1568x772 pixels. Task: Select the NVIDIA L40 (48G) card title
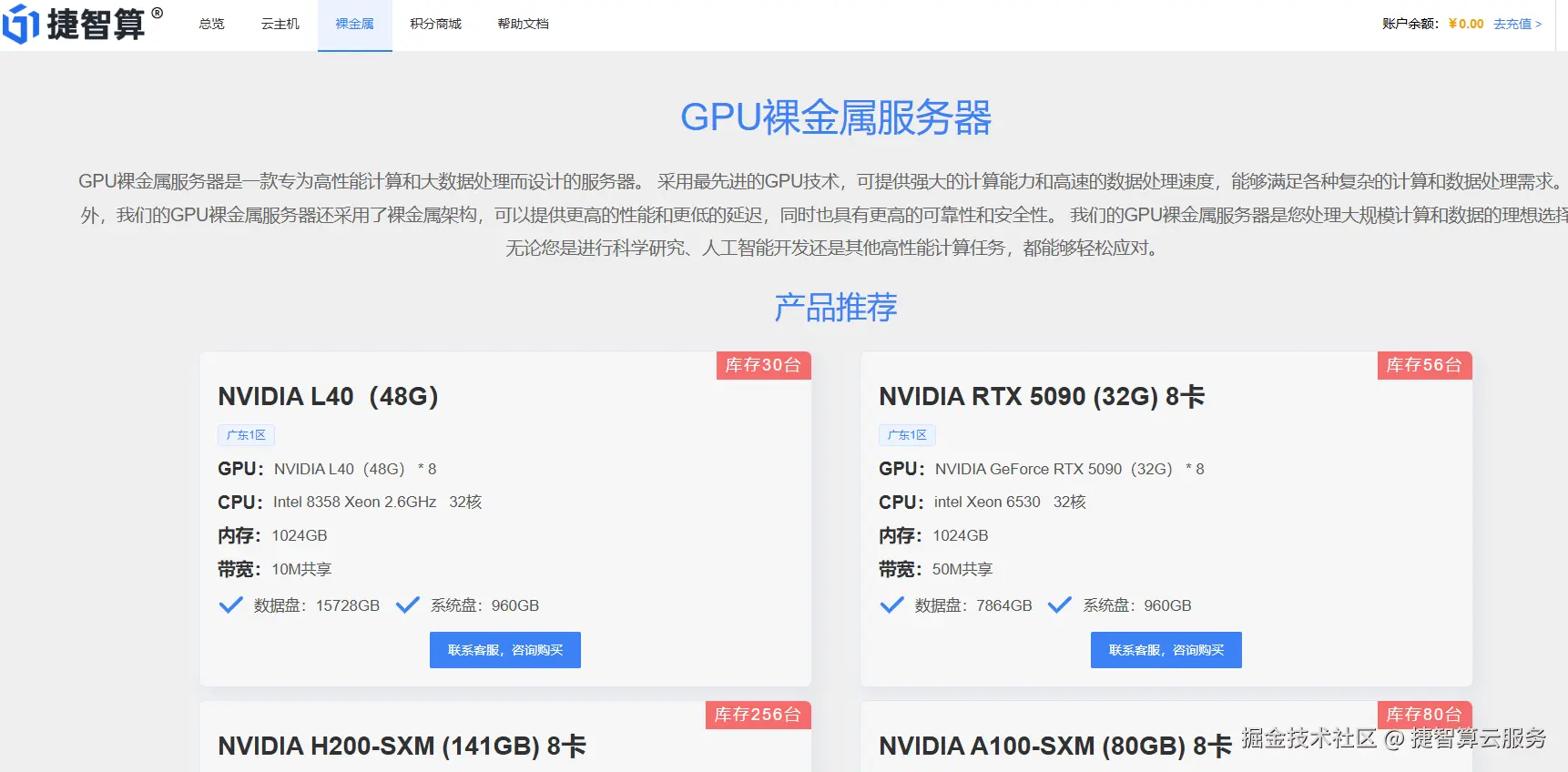point(328,397)
